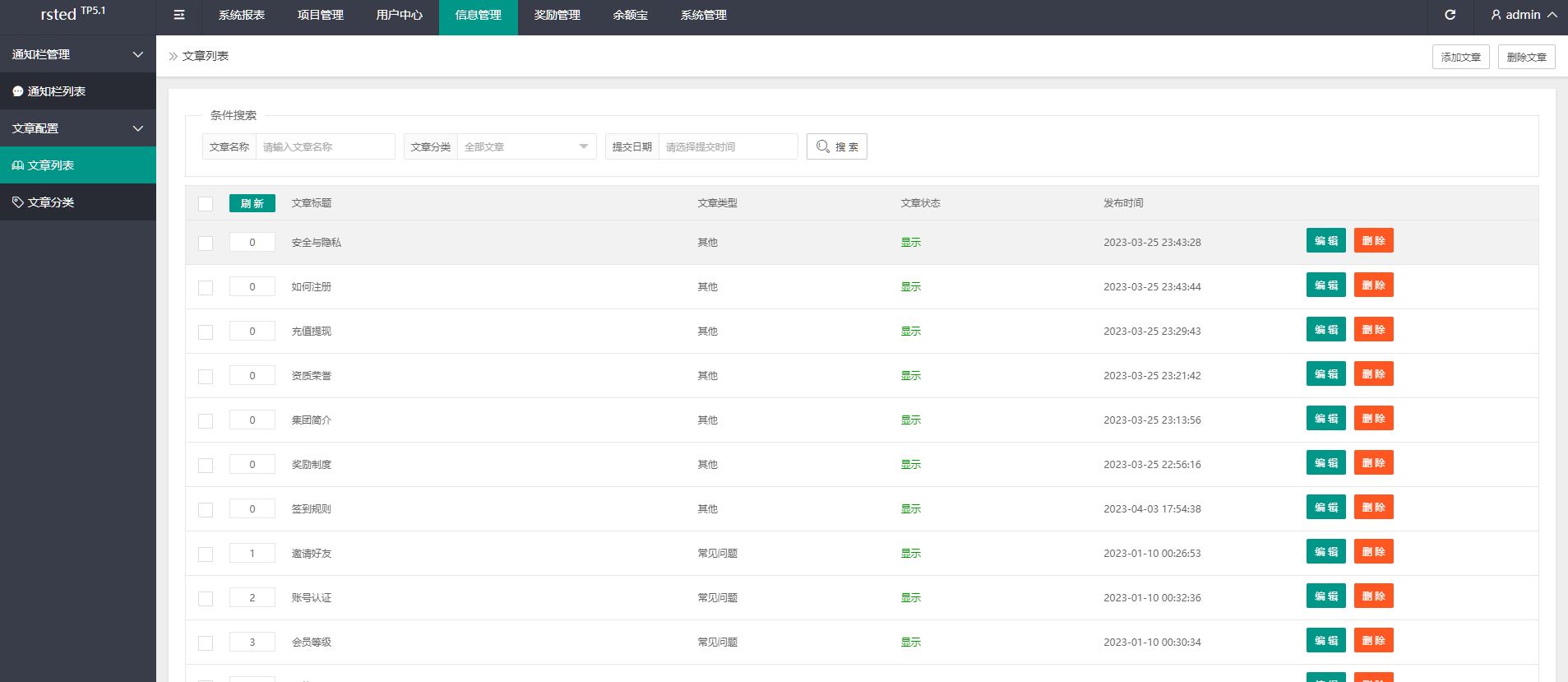
Task: Open the 用户中心 top menu
Action: 400,15
